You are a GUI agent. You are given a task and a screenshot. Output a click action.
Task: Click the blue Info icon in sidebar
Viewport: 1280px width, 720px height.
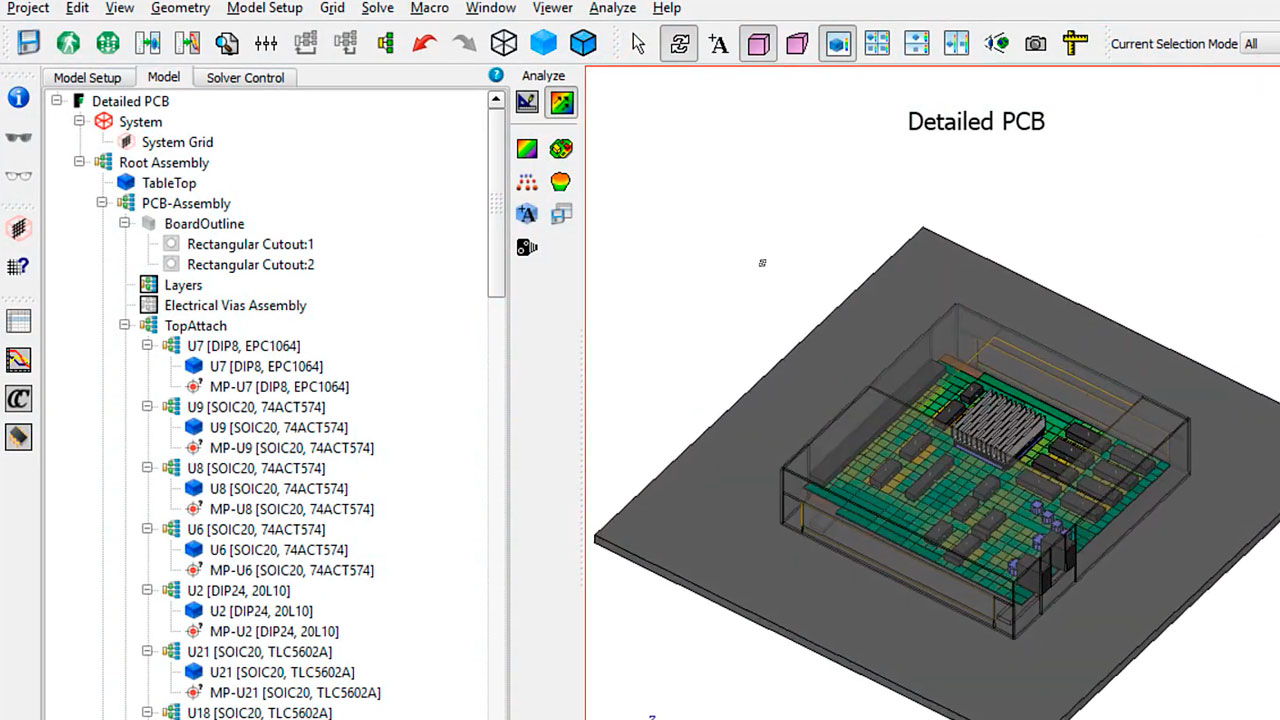(18, 98)
